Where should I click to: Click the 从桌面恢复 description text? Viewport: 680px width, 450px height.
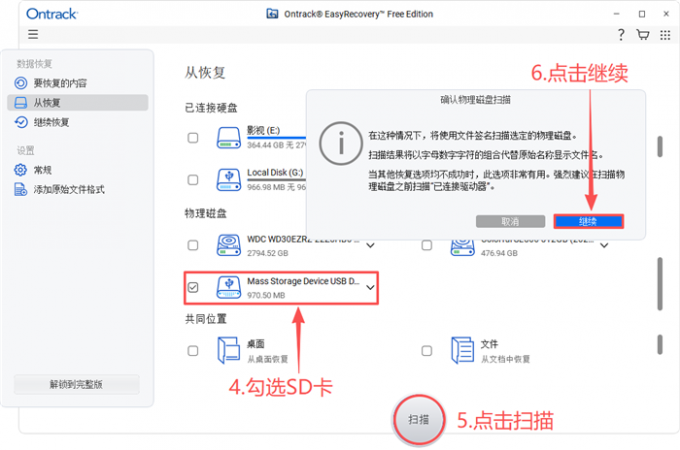point(268,359)
